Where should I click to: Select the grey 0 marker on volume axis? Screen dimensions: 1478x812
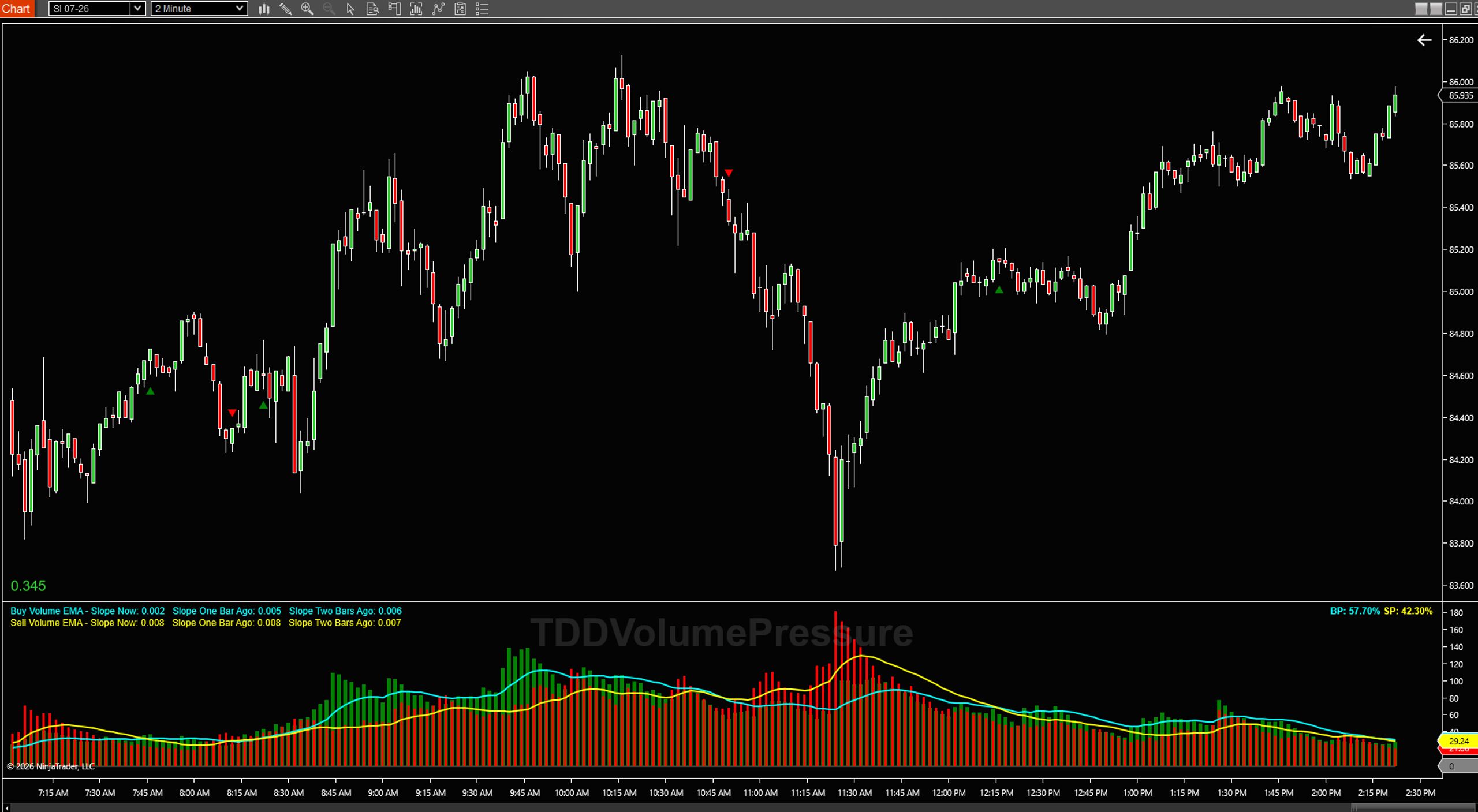pyautogui.click(x=1457, y=766)
